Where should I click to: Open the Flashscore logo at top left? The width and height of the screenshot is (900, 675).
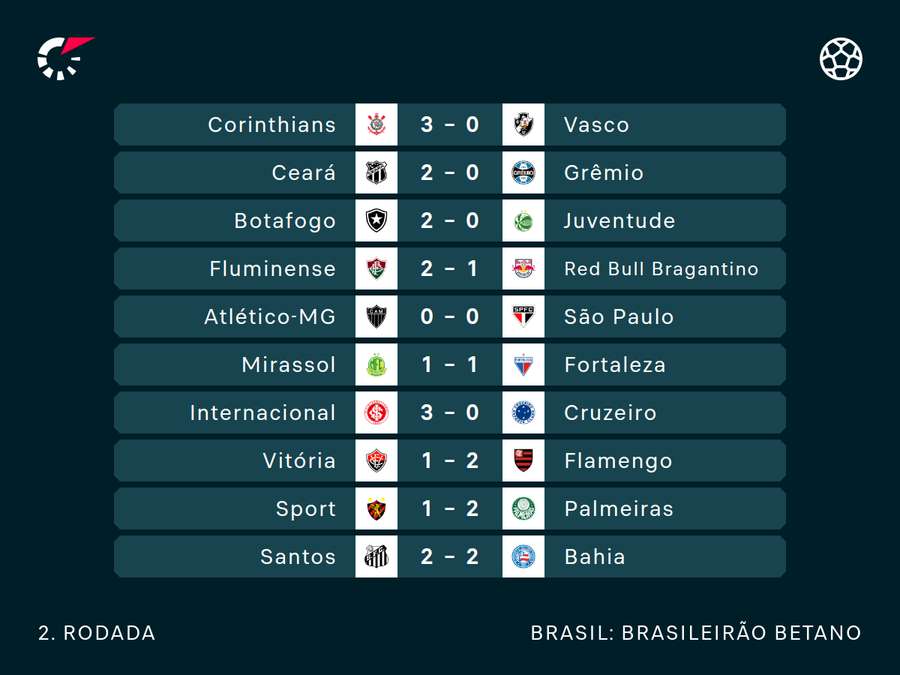[64, 58]
